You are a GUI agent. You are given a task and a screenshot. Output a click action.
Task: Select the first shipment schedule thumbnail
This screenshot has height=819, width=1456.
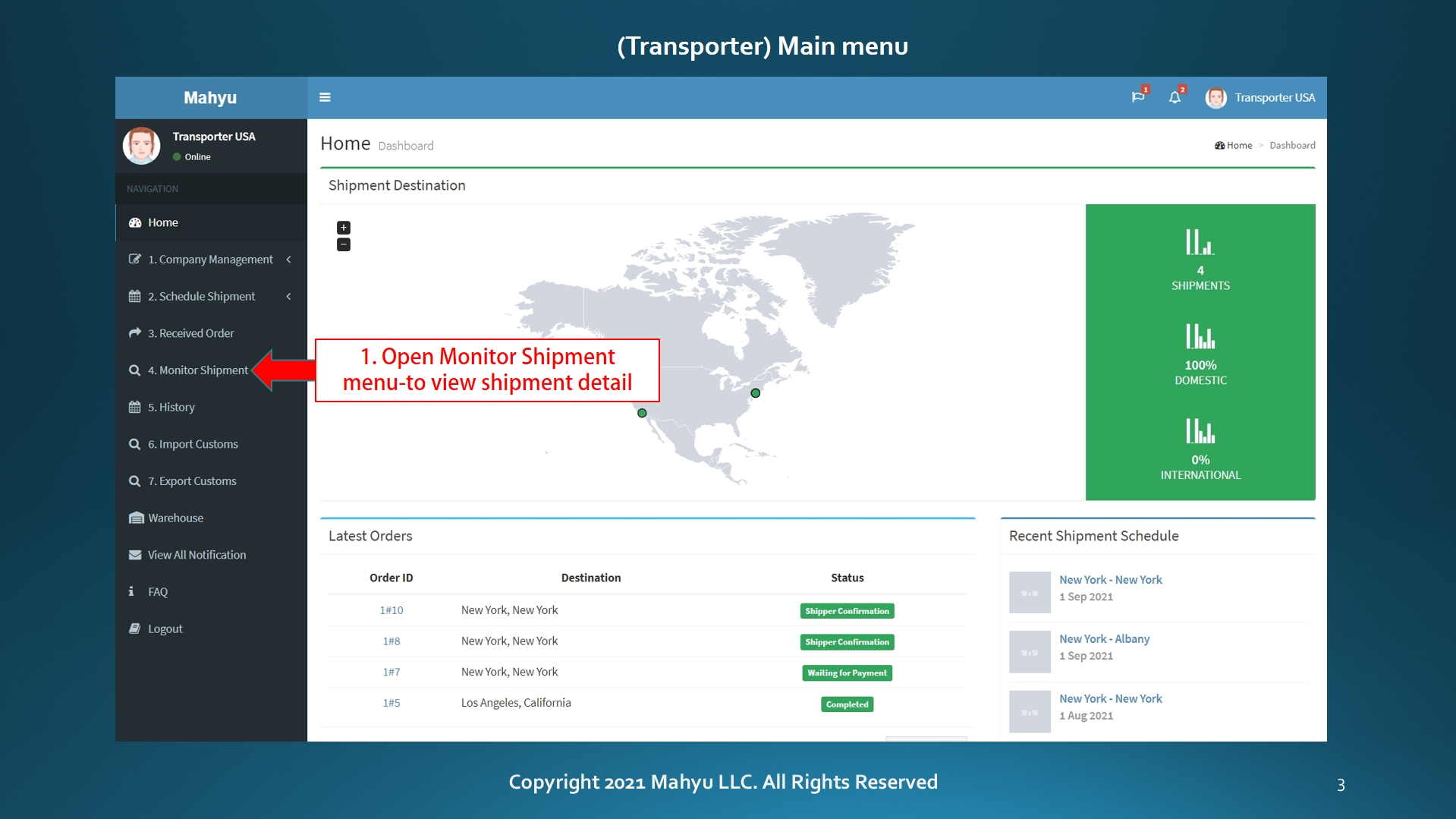tap(1029, 593)
